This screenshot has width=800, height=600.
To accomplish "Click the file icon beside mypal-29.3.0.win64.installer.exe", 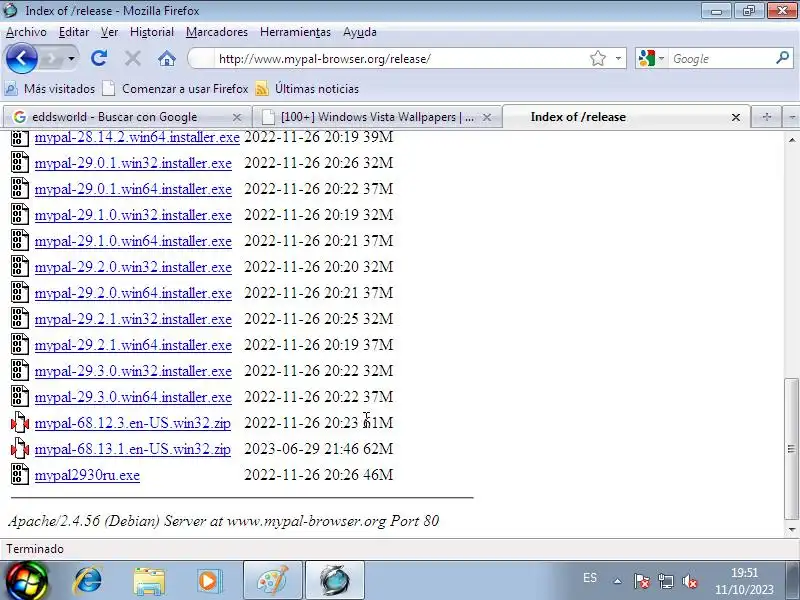I will pos(20,397).
